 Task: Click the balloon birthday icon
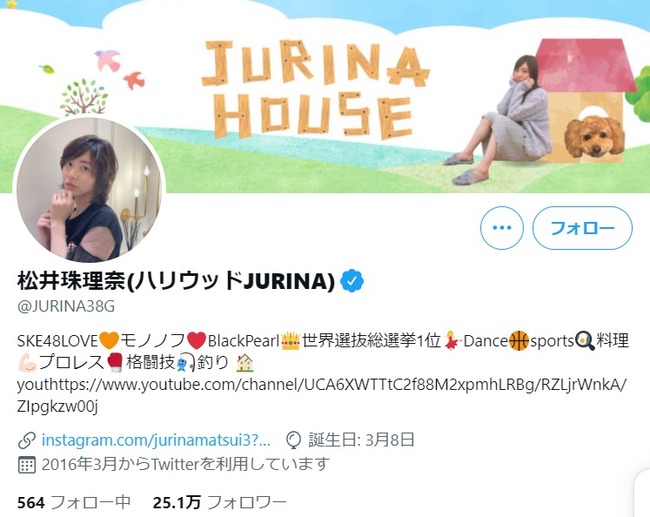[293, 440]
